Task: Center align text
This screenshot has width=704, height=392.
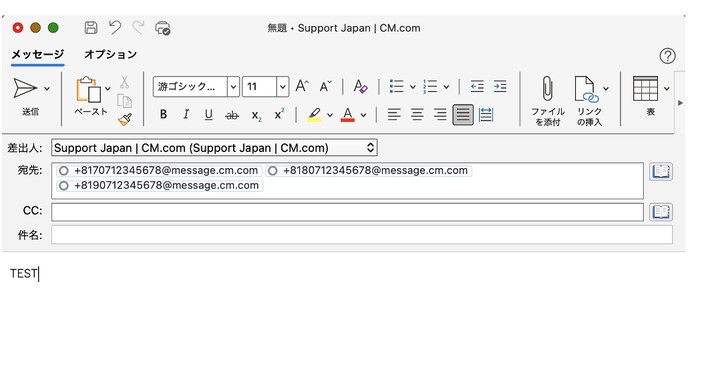Action: pyautogui.click(x=417, y=115)
